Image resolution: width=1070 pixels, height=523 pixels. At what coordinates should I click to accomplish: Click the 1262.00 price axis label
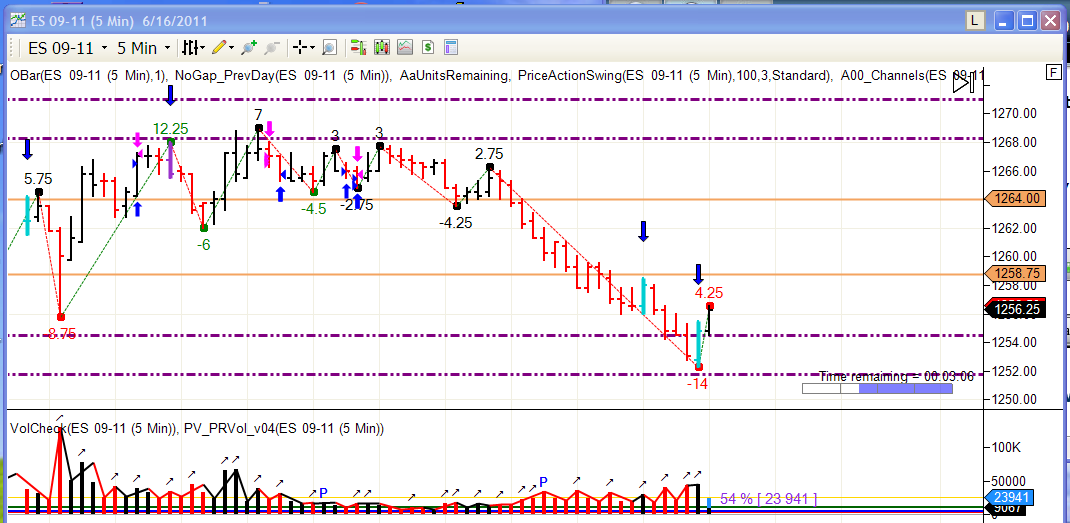click(x=1014, y=228)
